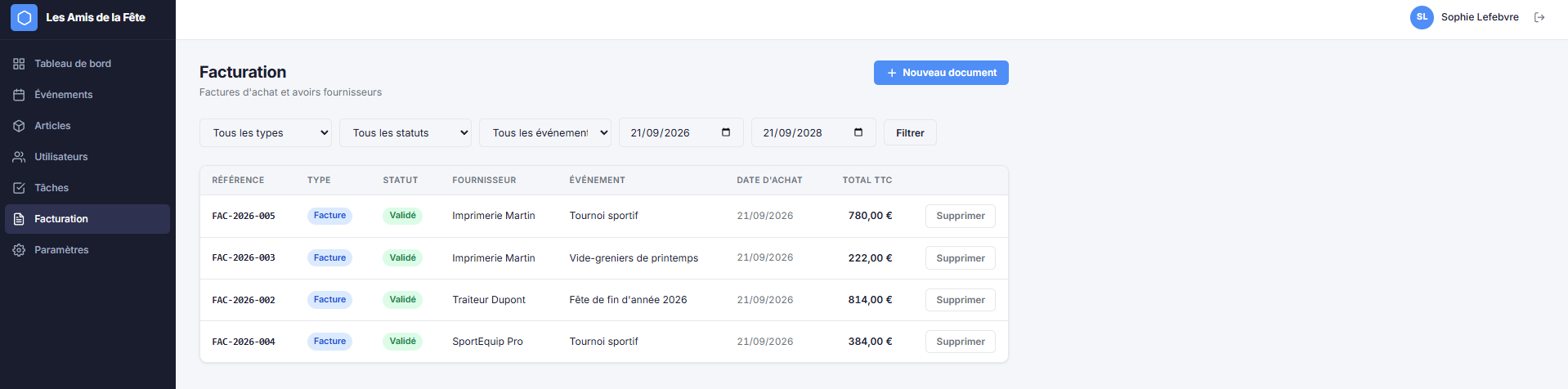Click reference FAC-2026-004
1568x389 pixels.
(x=244, y=342)
